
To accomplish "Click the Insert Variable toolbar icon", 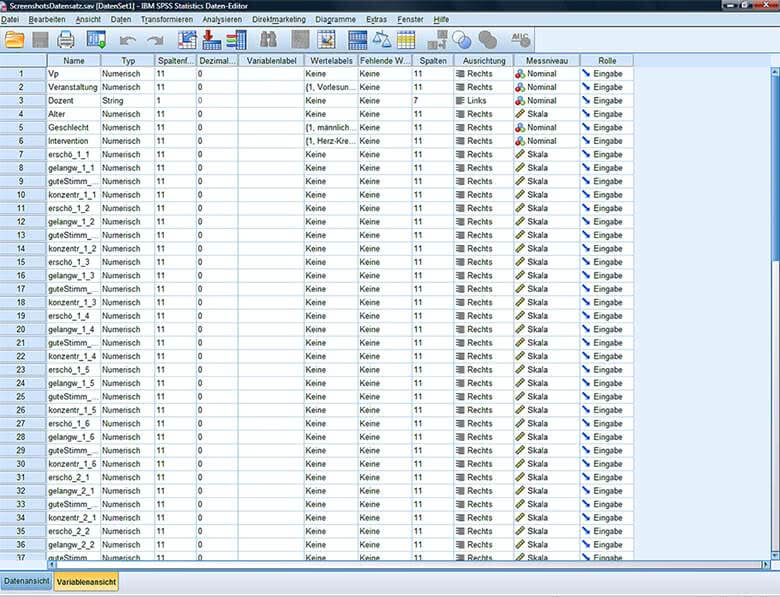I will click(x=326, y=40).
